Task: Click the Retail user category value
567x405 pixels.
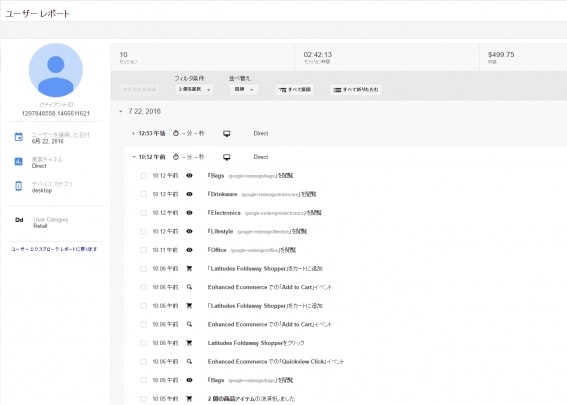Action: click(x=40, y=226)
